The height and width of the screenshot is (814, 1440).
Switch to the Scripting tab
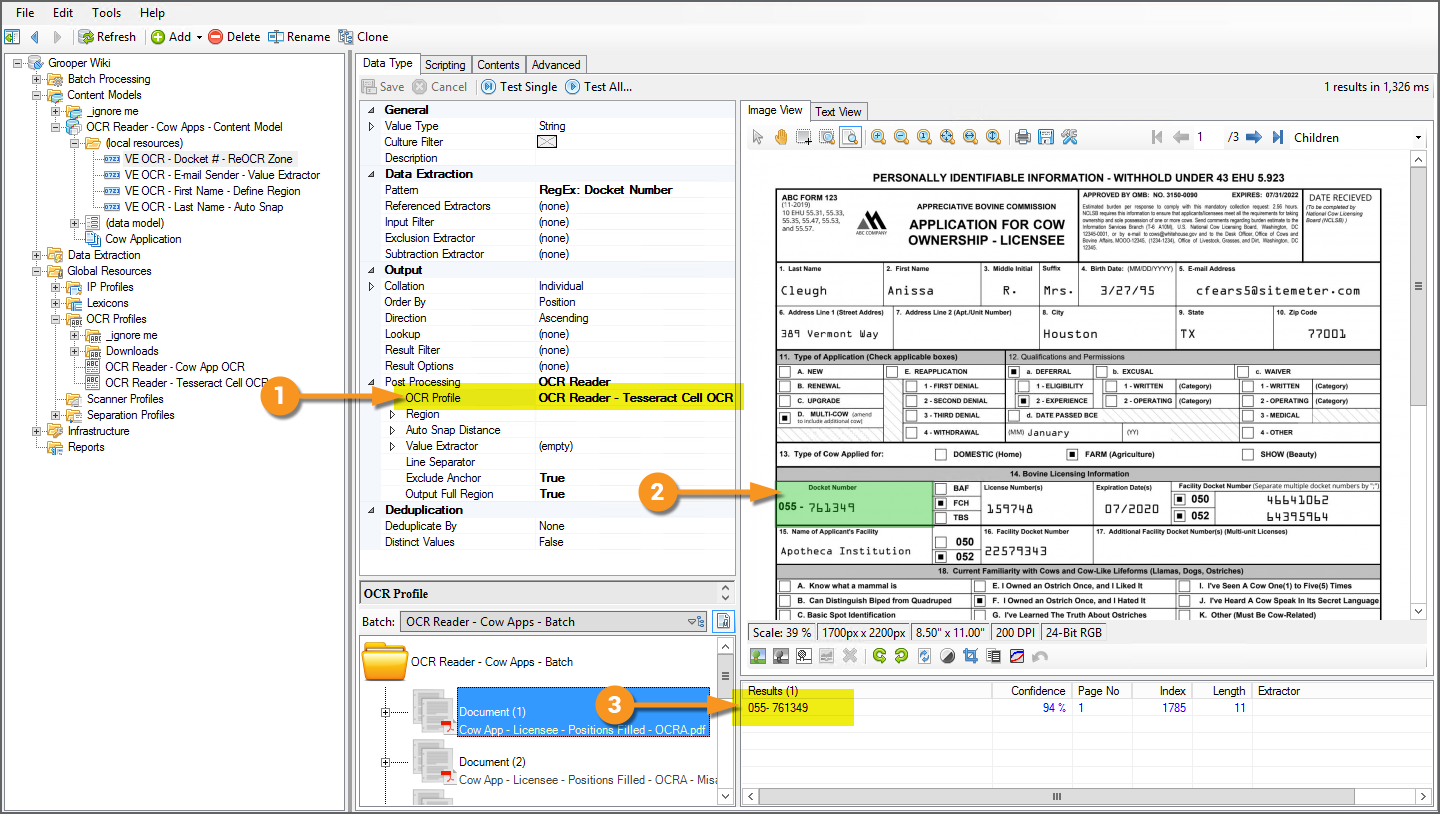445,65
